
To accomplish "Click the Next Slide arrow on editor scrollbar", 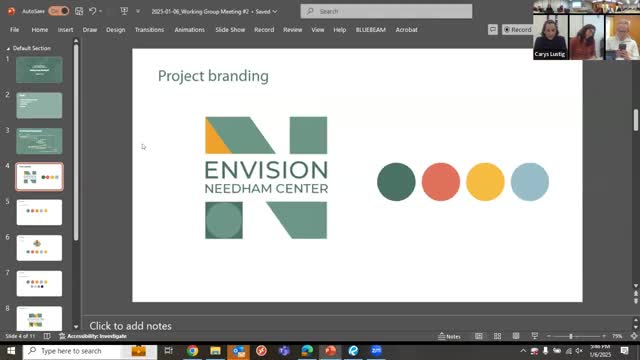I will pos(636,301).
